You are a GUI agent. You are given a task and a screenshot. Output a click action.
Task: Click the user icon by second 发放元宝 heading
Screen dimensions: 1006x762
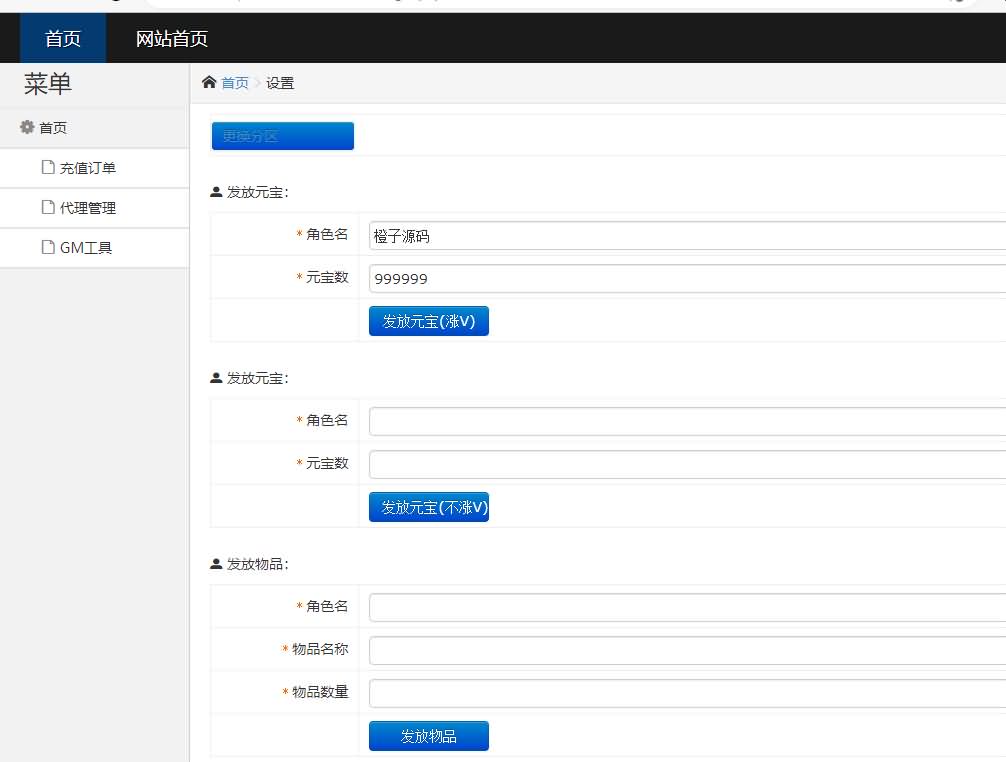[216, 379]
